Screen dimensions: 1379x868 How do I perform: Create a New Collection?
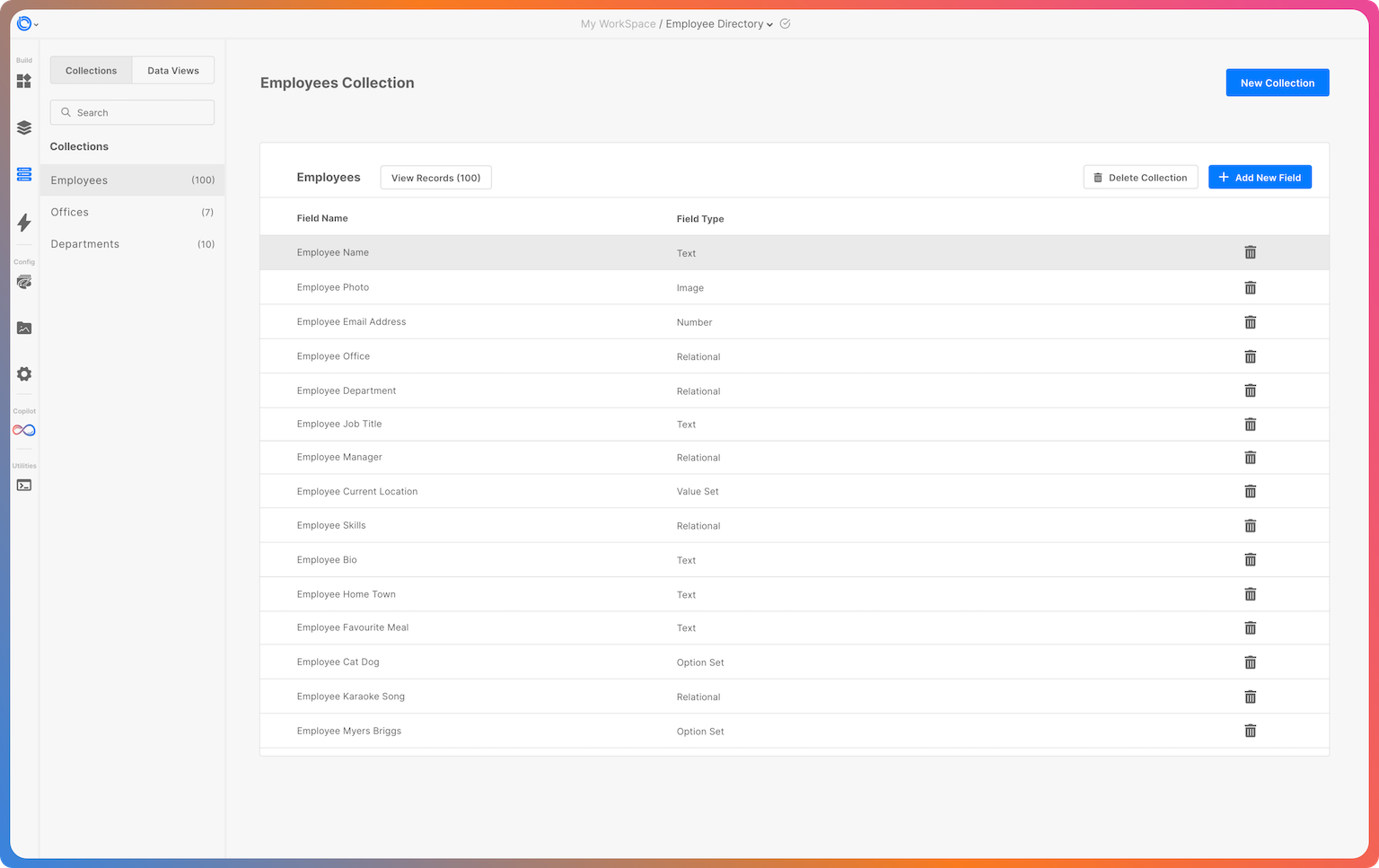click(1277, 82)
